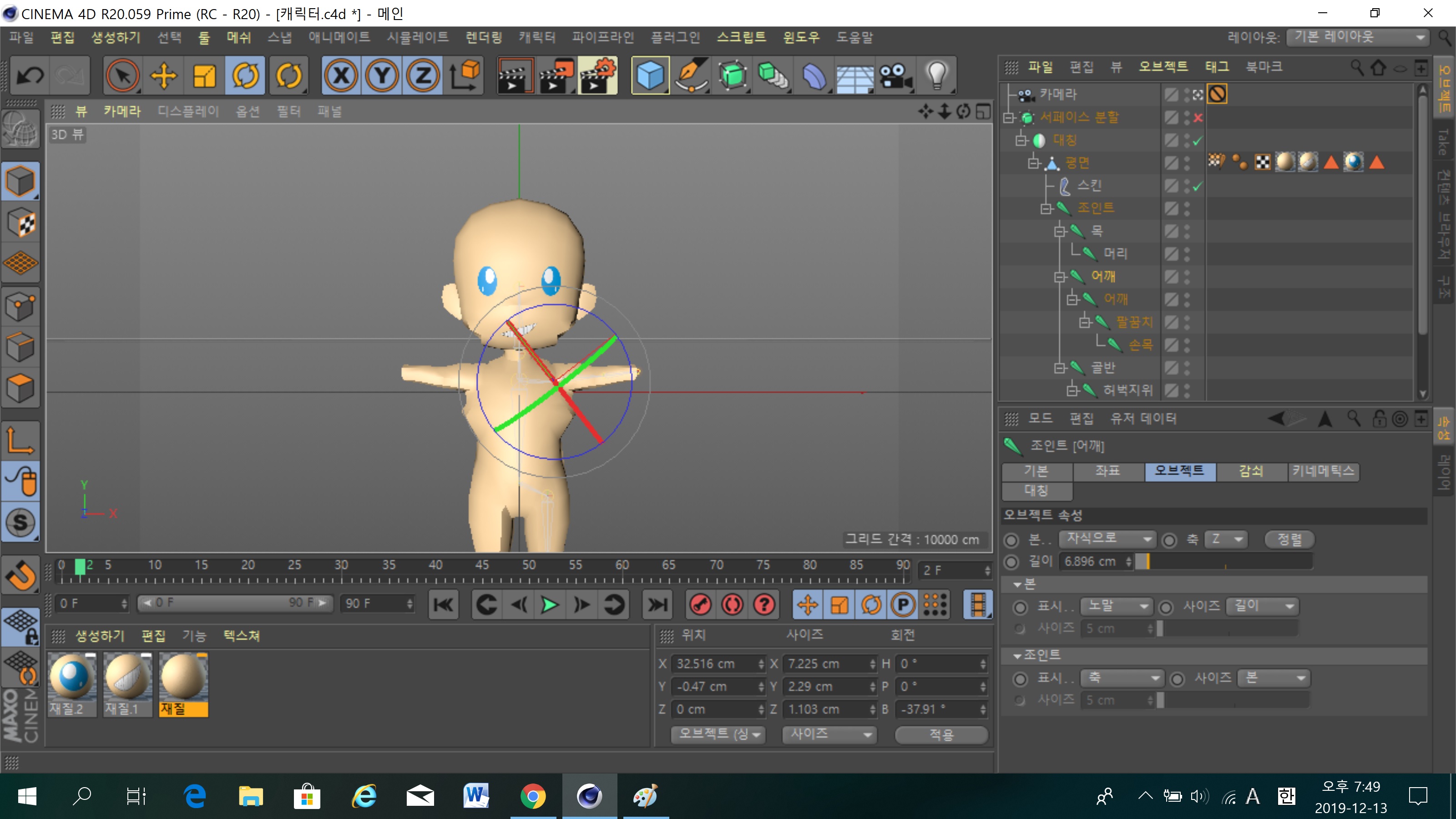Toggle autokeying button
This screenshot has width=1456, height=819.
pos(733,605)
